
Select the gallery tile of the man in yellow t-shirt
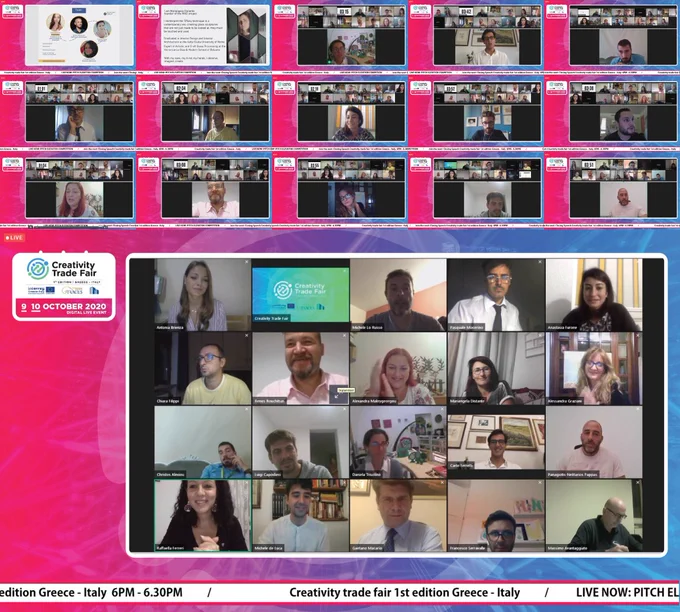(x=203, y=369)
